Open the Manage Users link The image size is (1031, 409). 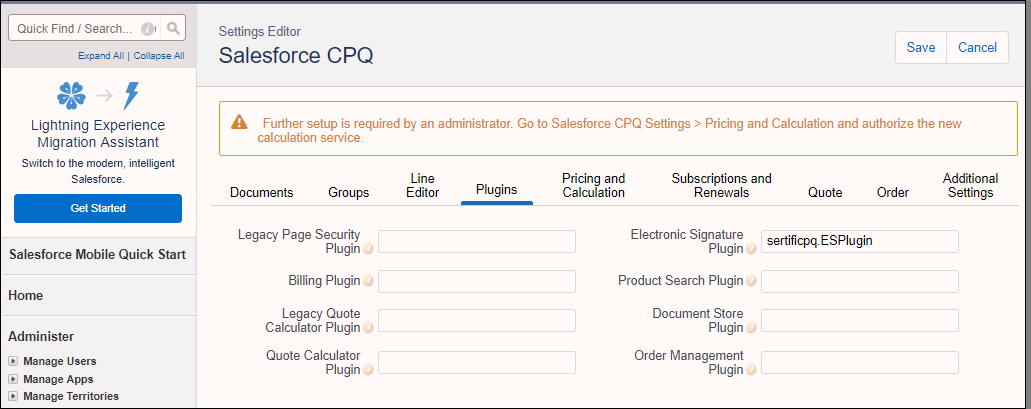coord(60,361)
